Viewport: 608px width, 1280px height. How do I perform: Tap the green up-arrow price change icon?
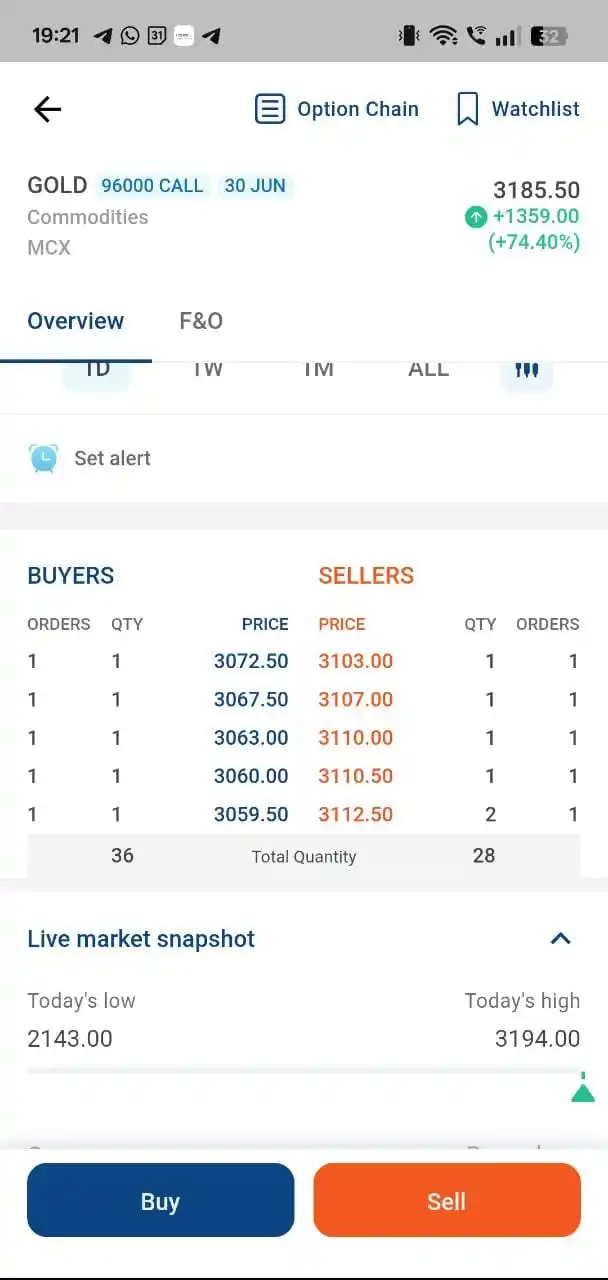point(476,216)
